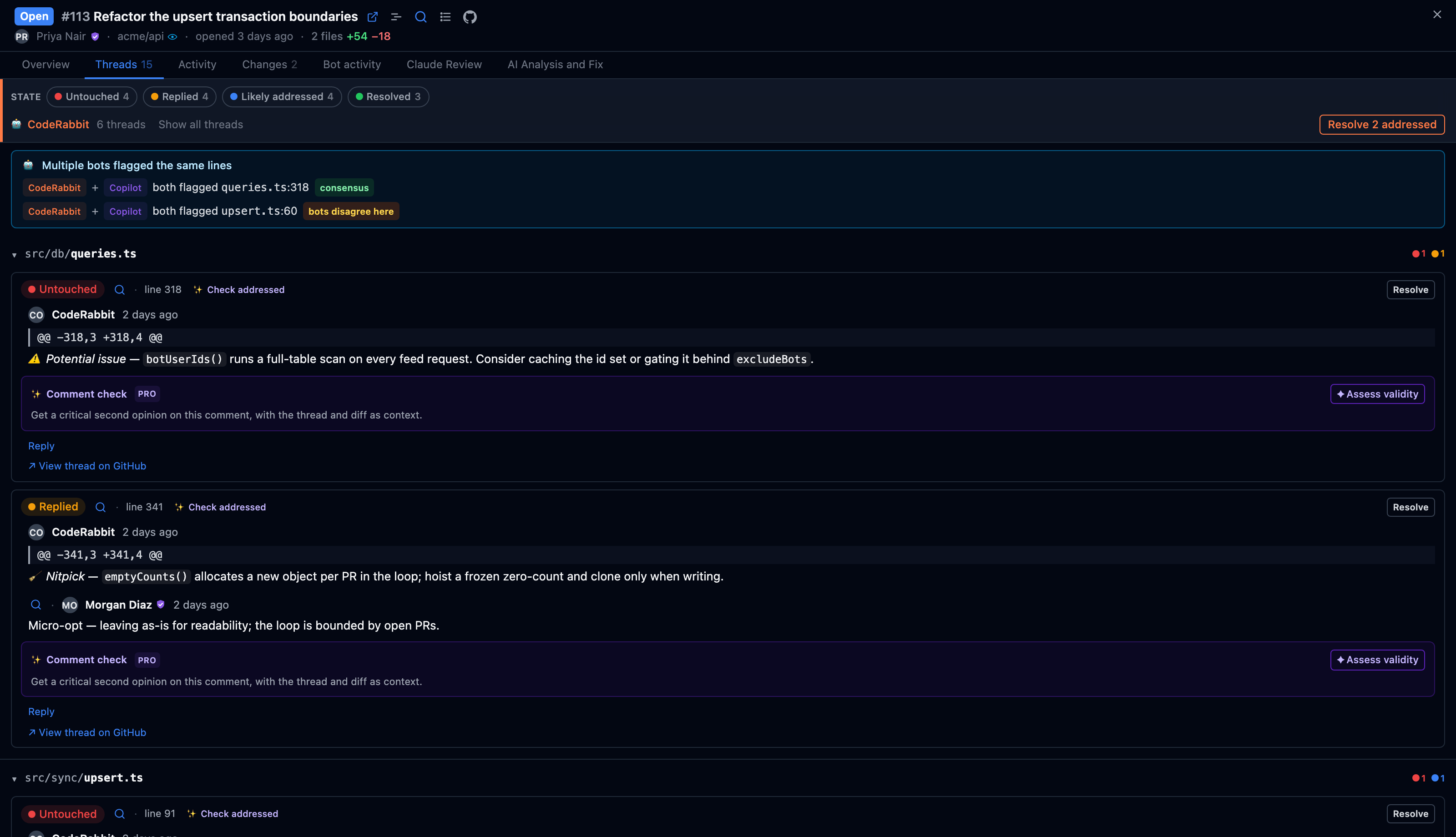Click Show all threads
The image size is (1456, 837).
pos(201,125)
